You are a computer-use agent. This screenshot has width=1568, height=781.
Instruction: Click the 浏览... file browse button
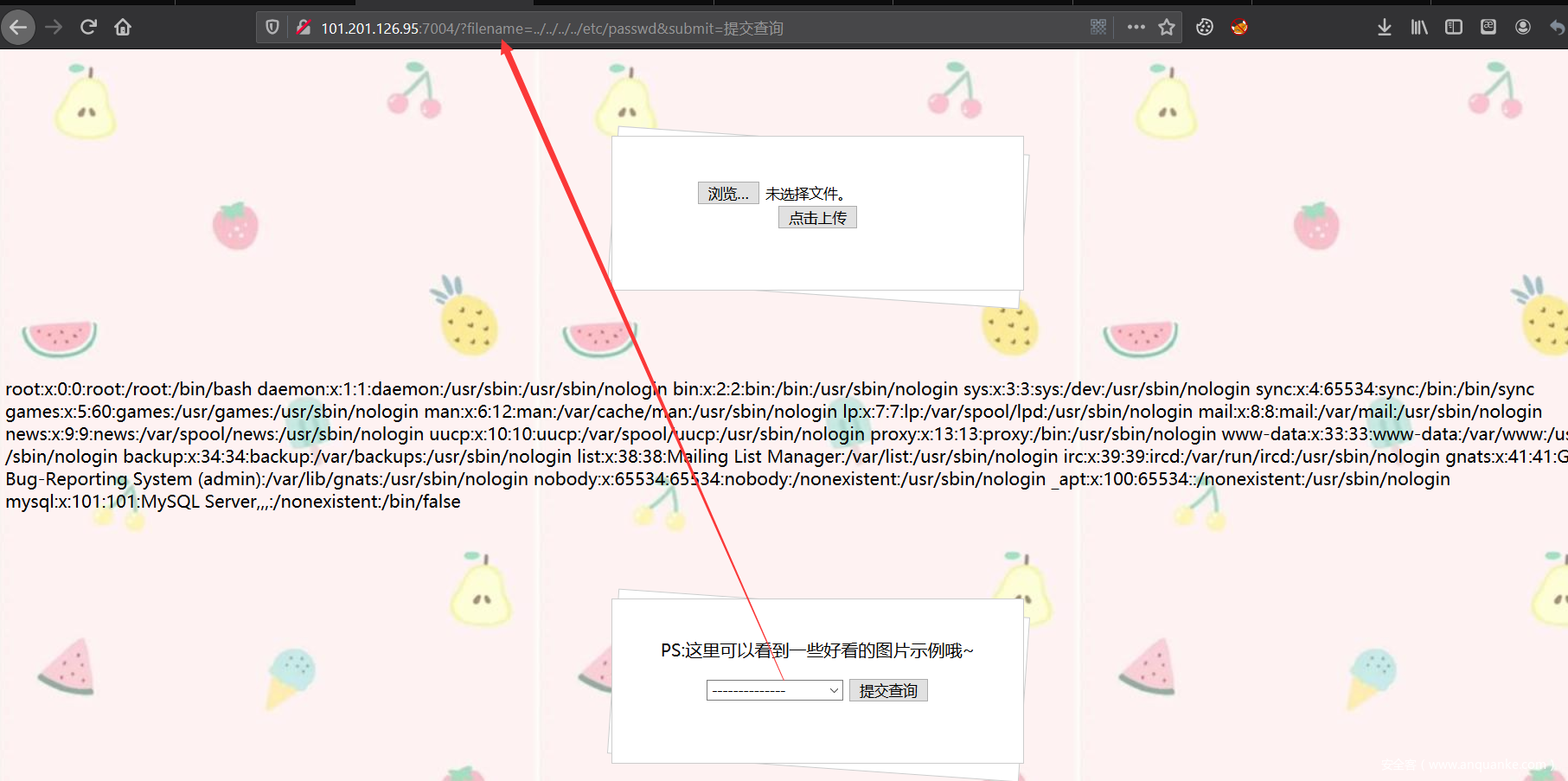click(728, 194)
